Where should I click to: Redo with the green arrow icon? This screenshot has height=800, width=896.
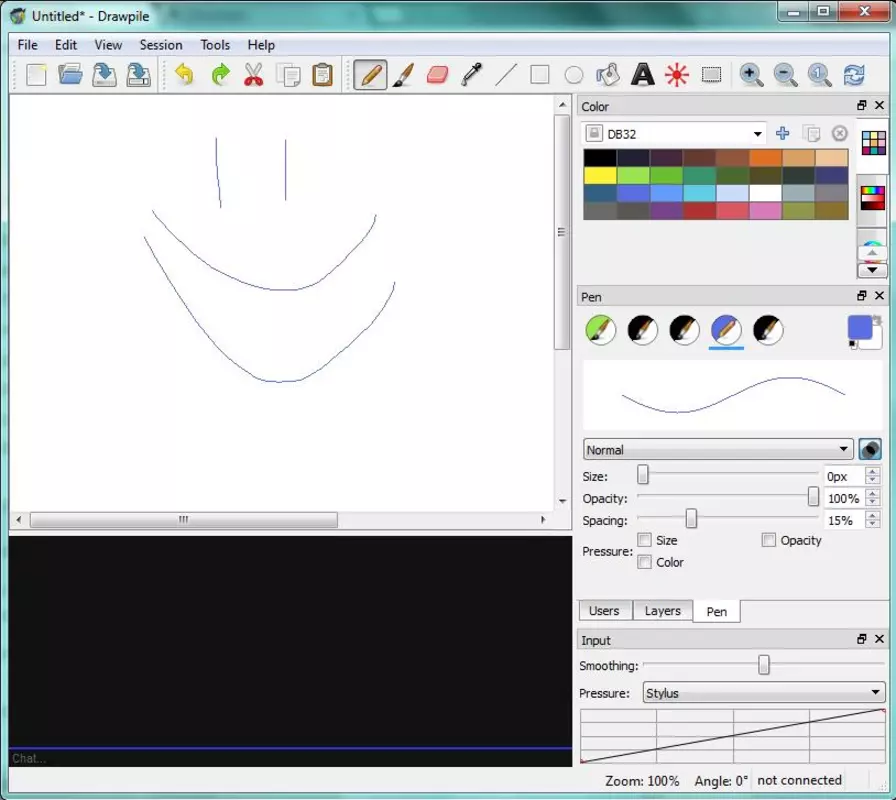pos(220,75)
